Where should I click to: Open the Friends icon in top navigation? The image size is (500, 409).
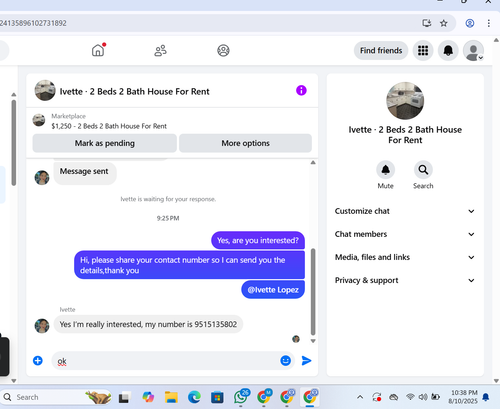click(x=160, y=51)
